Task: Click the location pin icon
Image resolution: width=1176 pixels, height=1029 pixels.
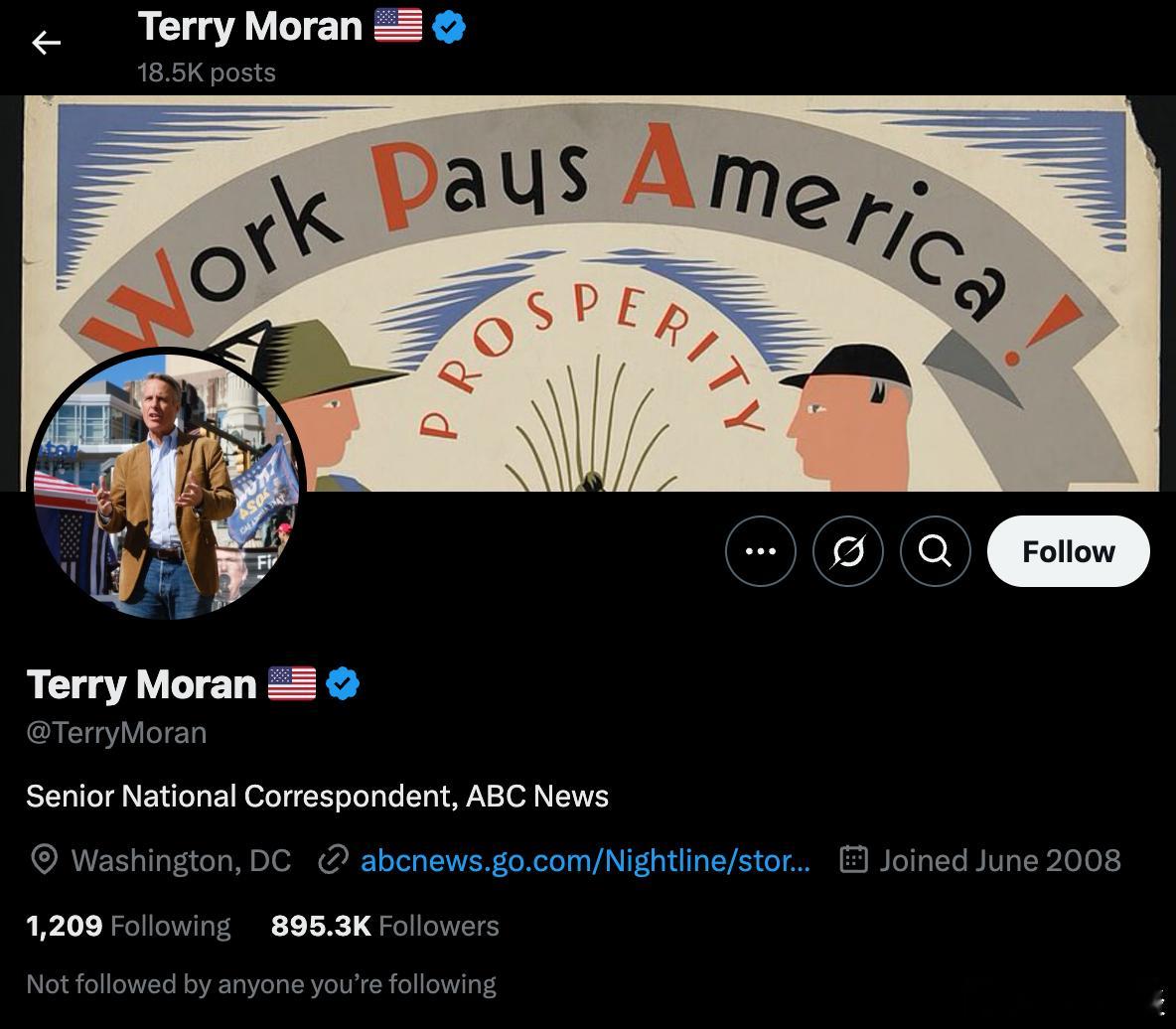Action: click(x=45, y=859)
